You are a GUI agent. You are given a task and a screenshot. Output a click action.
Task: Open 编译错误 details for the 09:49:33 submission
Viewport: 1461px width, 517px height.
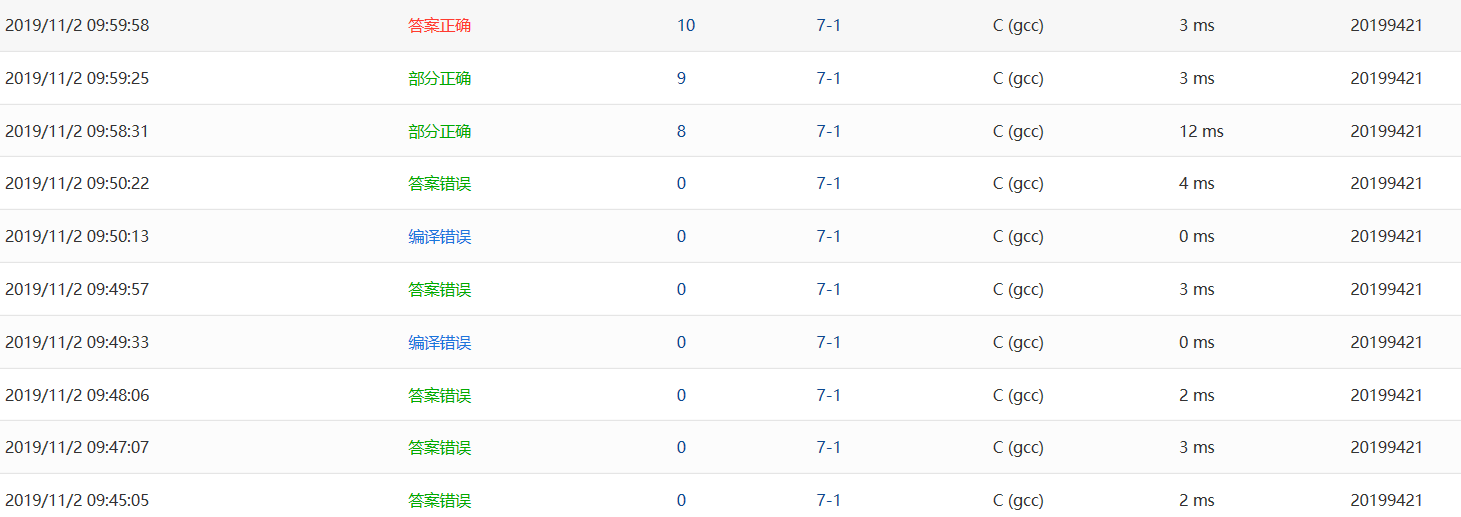pyautogui.click(x=439, y=343)
